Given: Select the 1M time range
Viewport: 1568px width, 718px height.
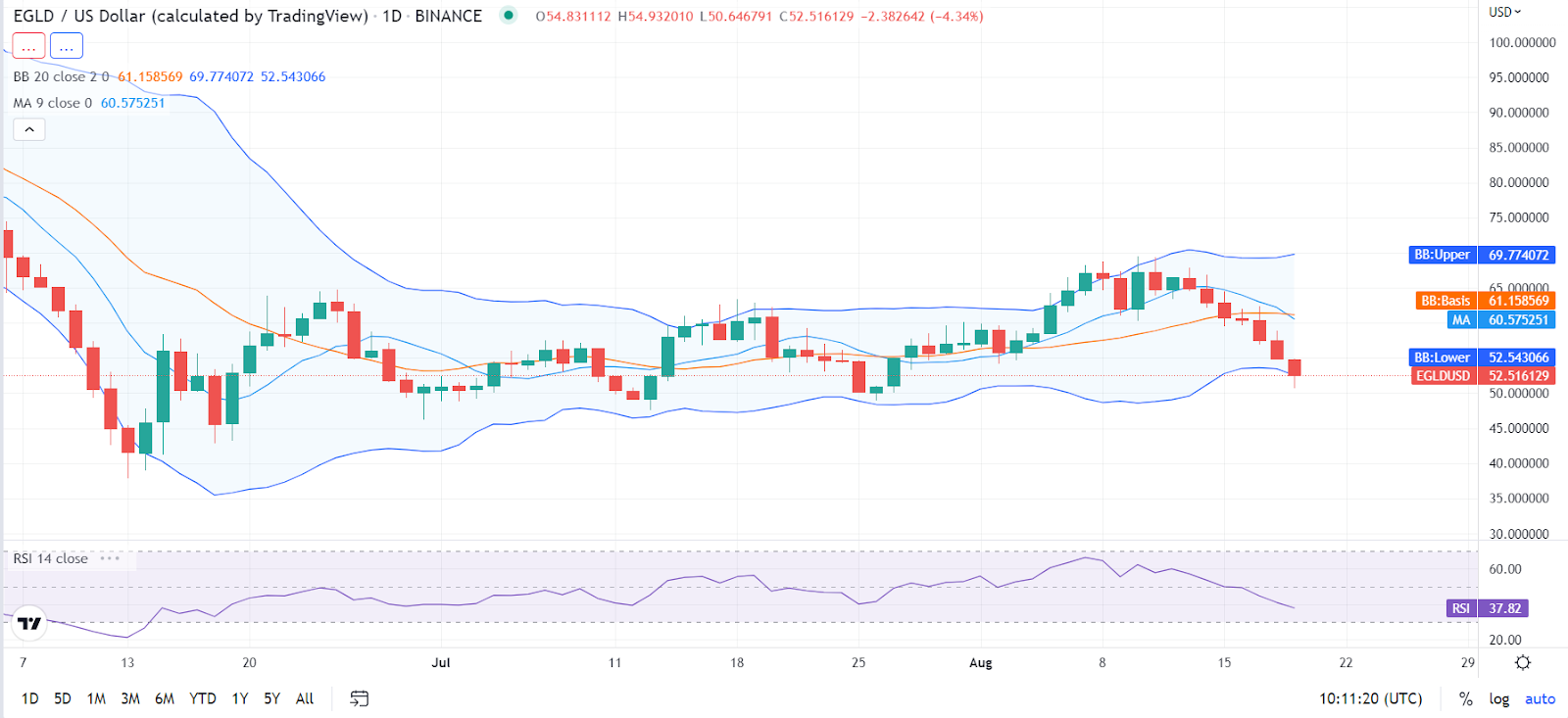Looking at the screenshot, I should click(x=96, y=698).
